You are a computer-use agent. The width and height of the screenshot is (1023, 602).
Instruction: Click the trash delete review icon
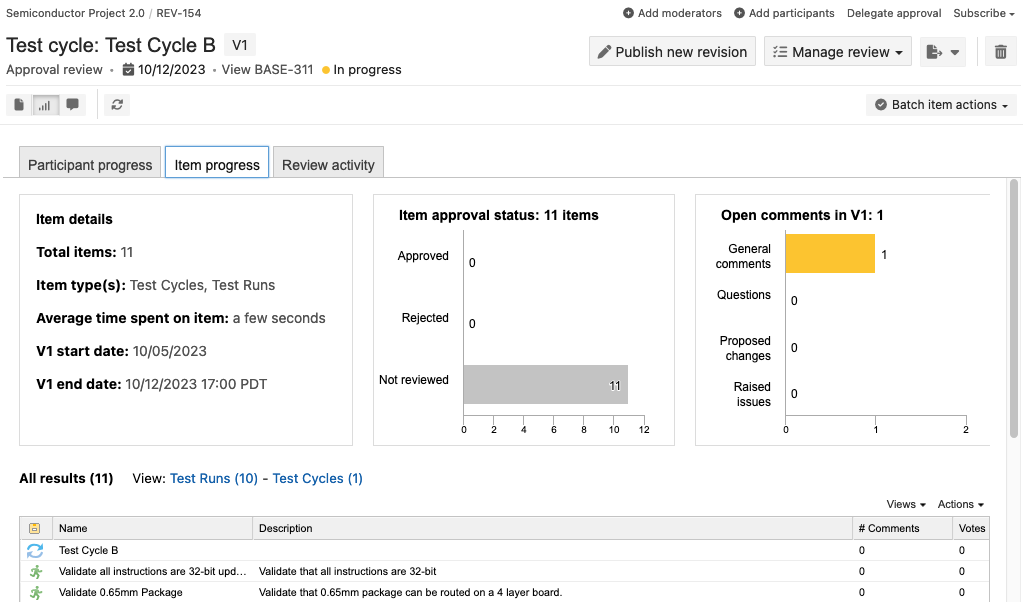coord(1000,52)
